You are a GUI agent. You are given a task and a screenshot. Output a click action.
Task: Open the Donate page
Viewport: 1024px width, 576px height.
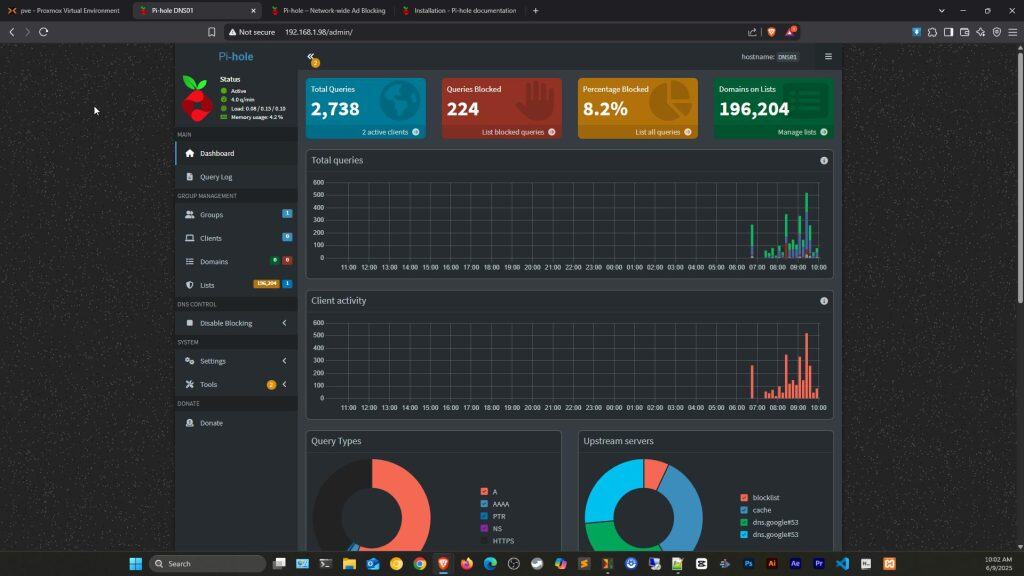(236, 423)
